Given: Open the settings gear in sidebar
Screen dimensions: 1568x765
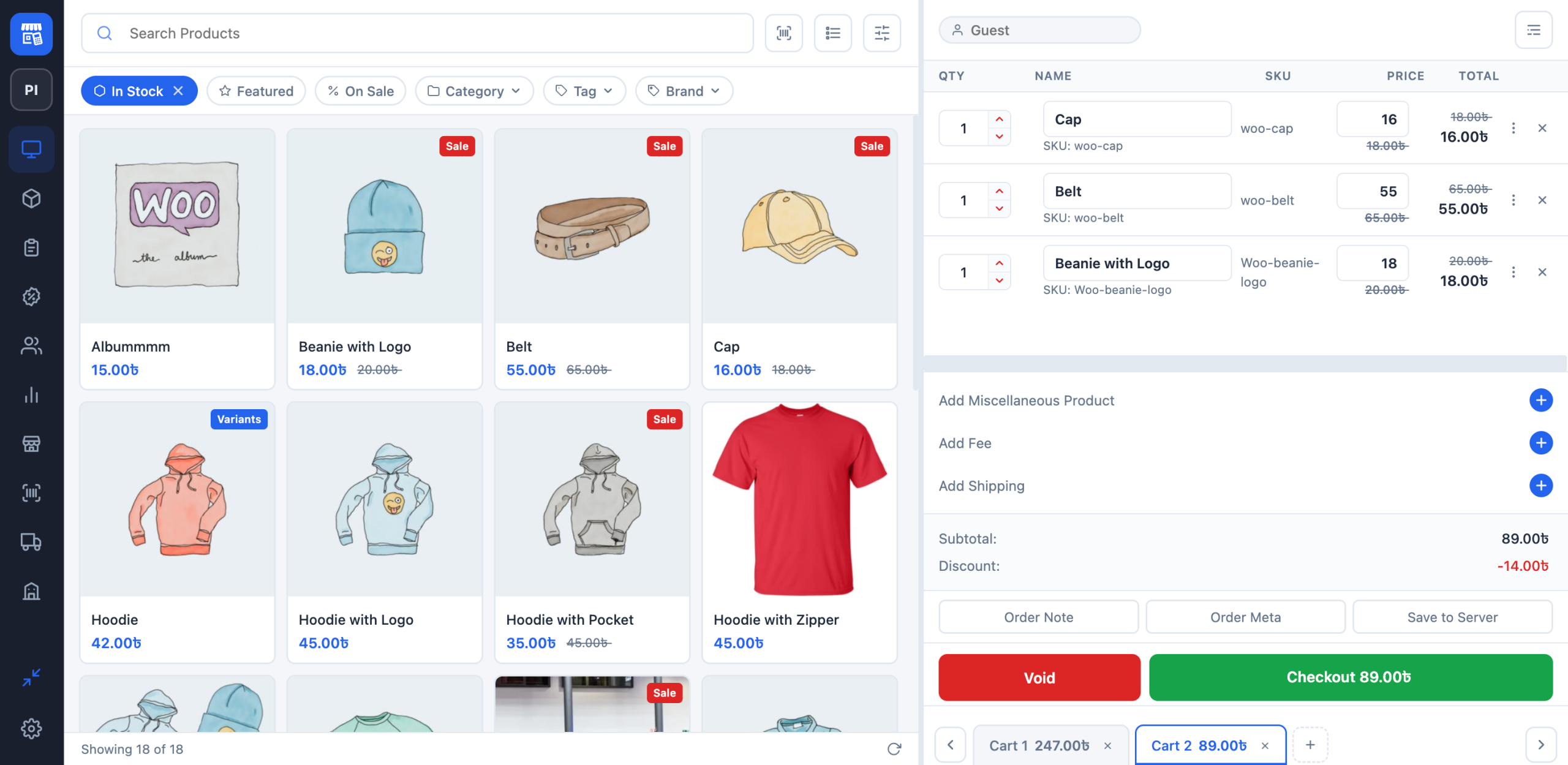Looking at the screenshot, I should [x=31, y=728].
